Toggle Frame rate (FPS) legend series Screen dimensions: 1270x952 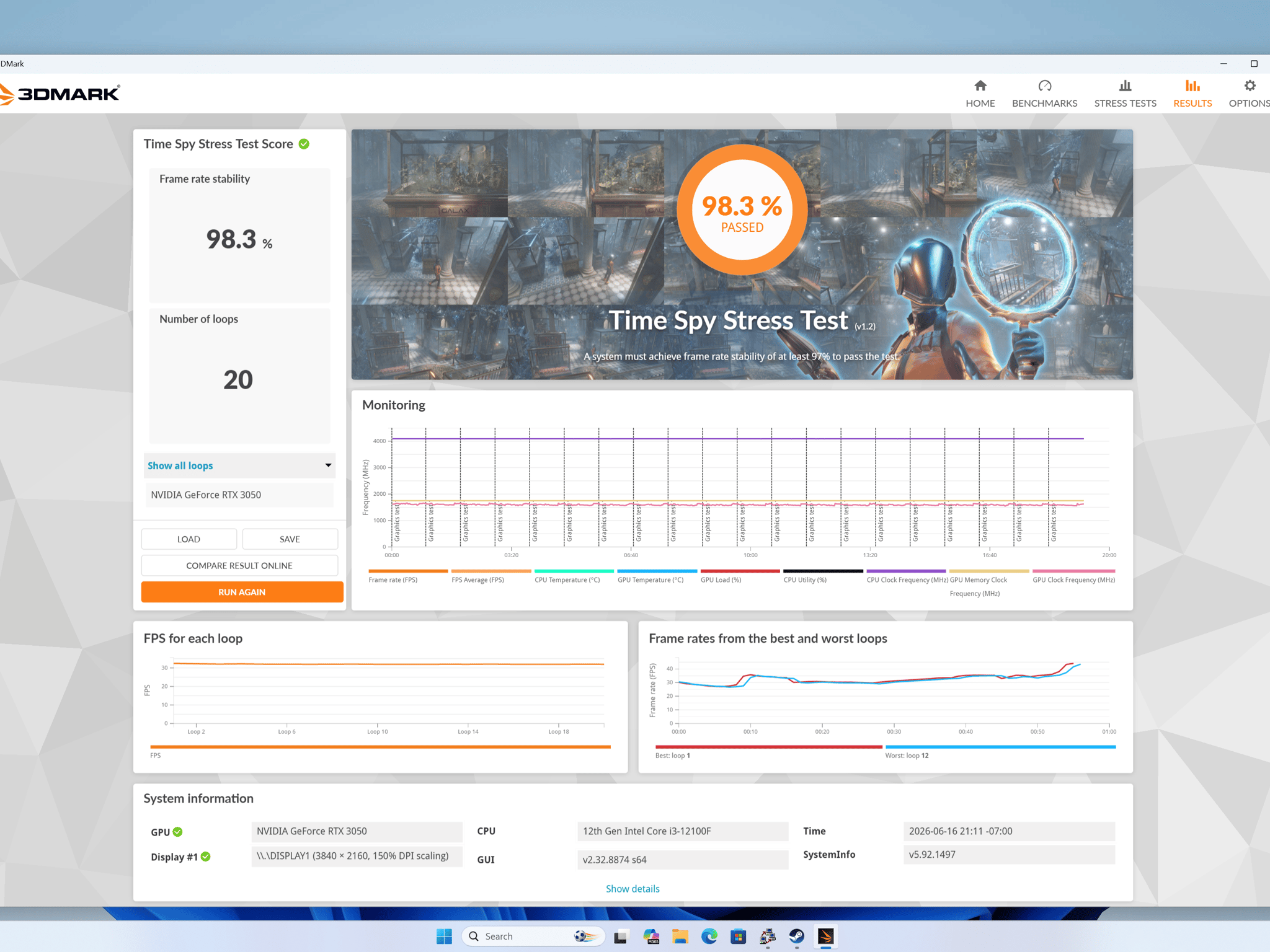pos(407,576)
